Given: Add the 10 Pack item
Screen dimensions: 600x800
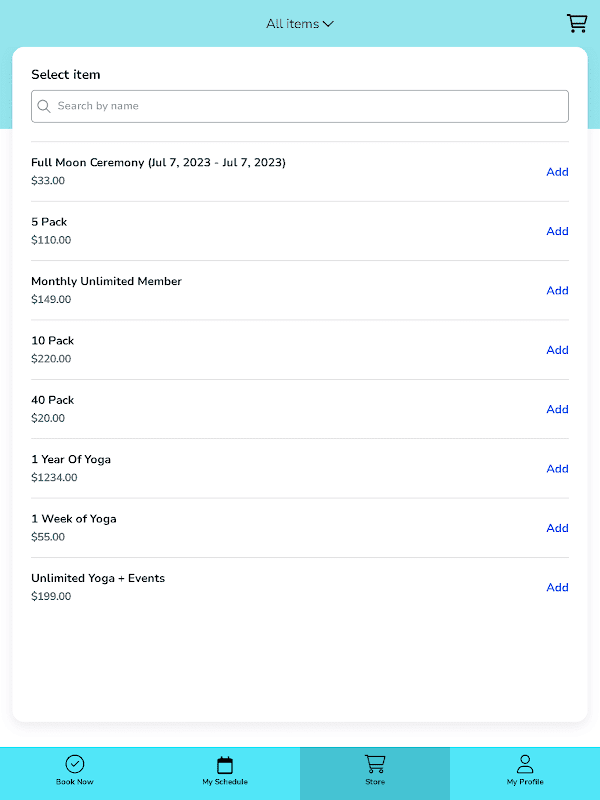Looking at the screenshot, I should pyautogui.click(x=557, y=350).
